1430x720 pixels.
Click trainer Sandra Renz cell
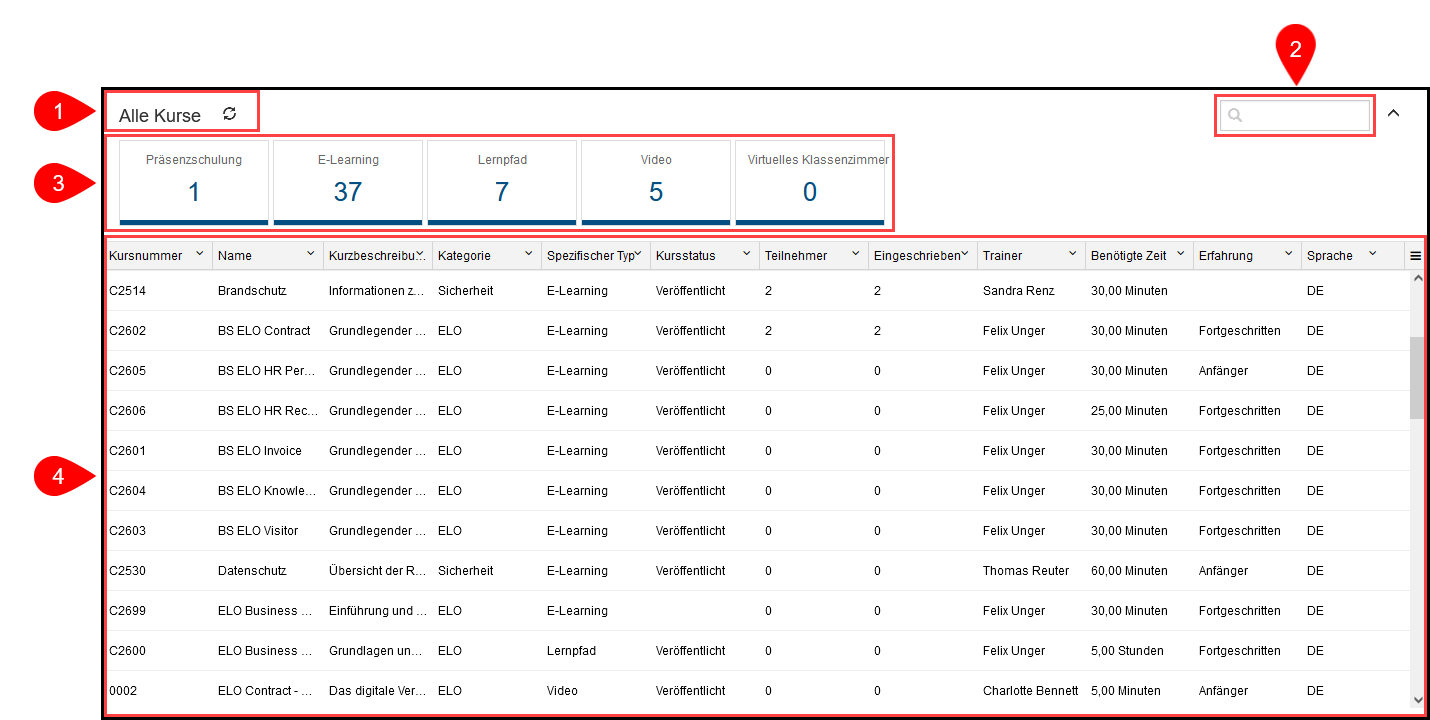click(x=1018, y=291)
